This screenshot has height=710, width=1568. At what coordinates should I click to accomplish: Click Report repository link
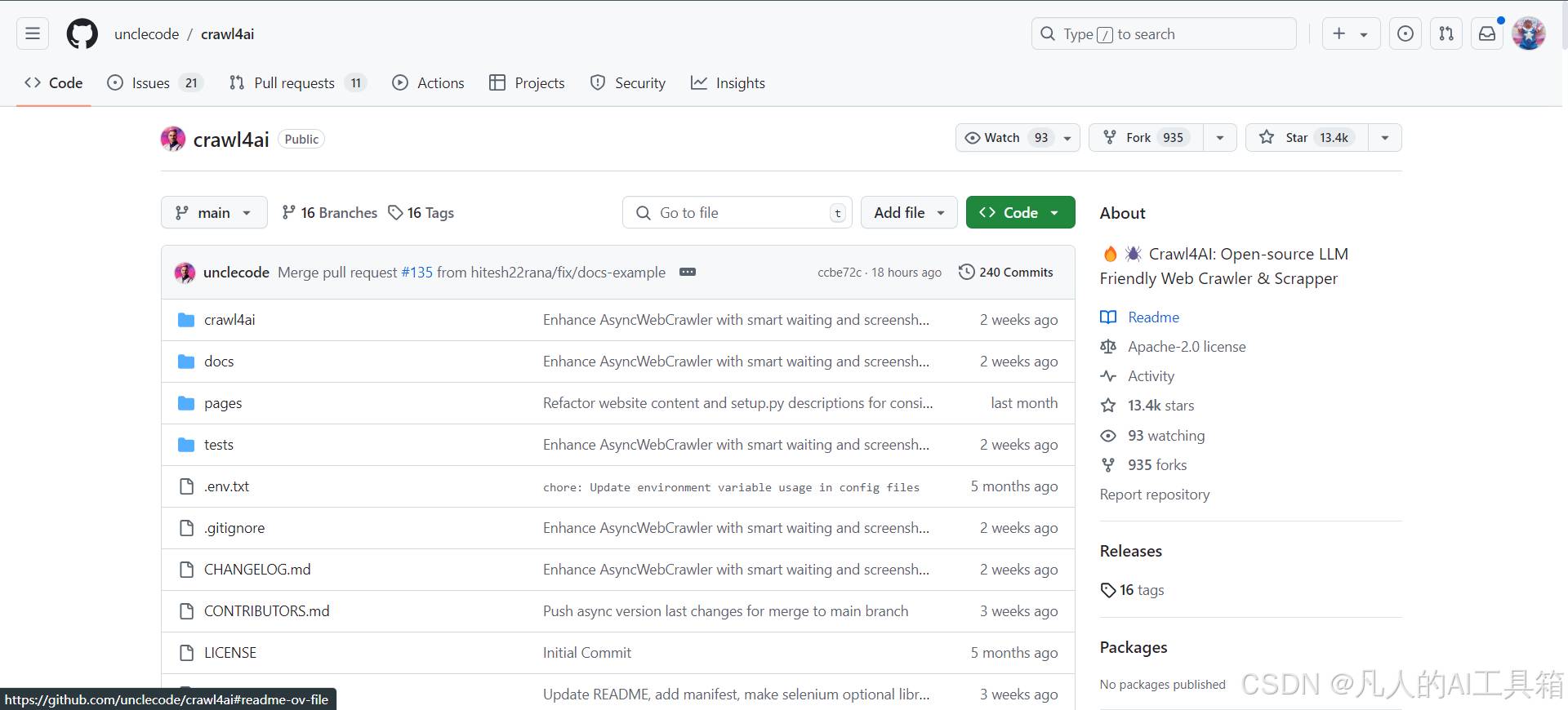(1155, 494)
